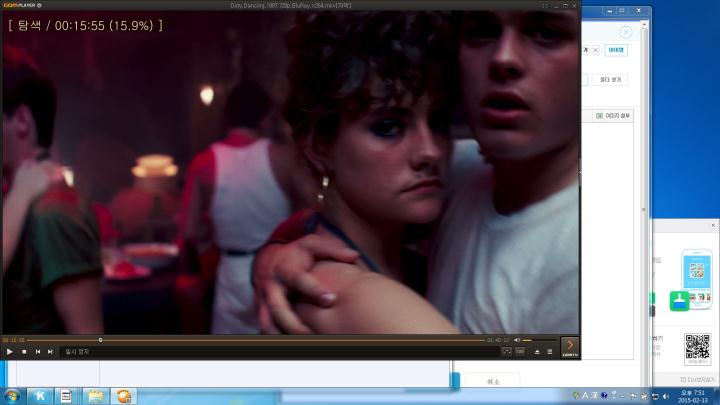Stop the video with the stop button
The image size is (720, 405).
click(24, 352)
